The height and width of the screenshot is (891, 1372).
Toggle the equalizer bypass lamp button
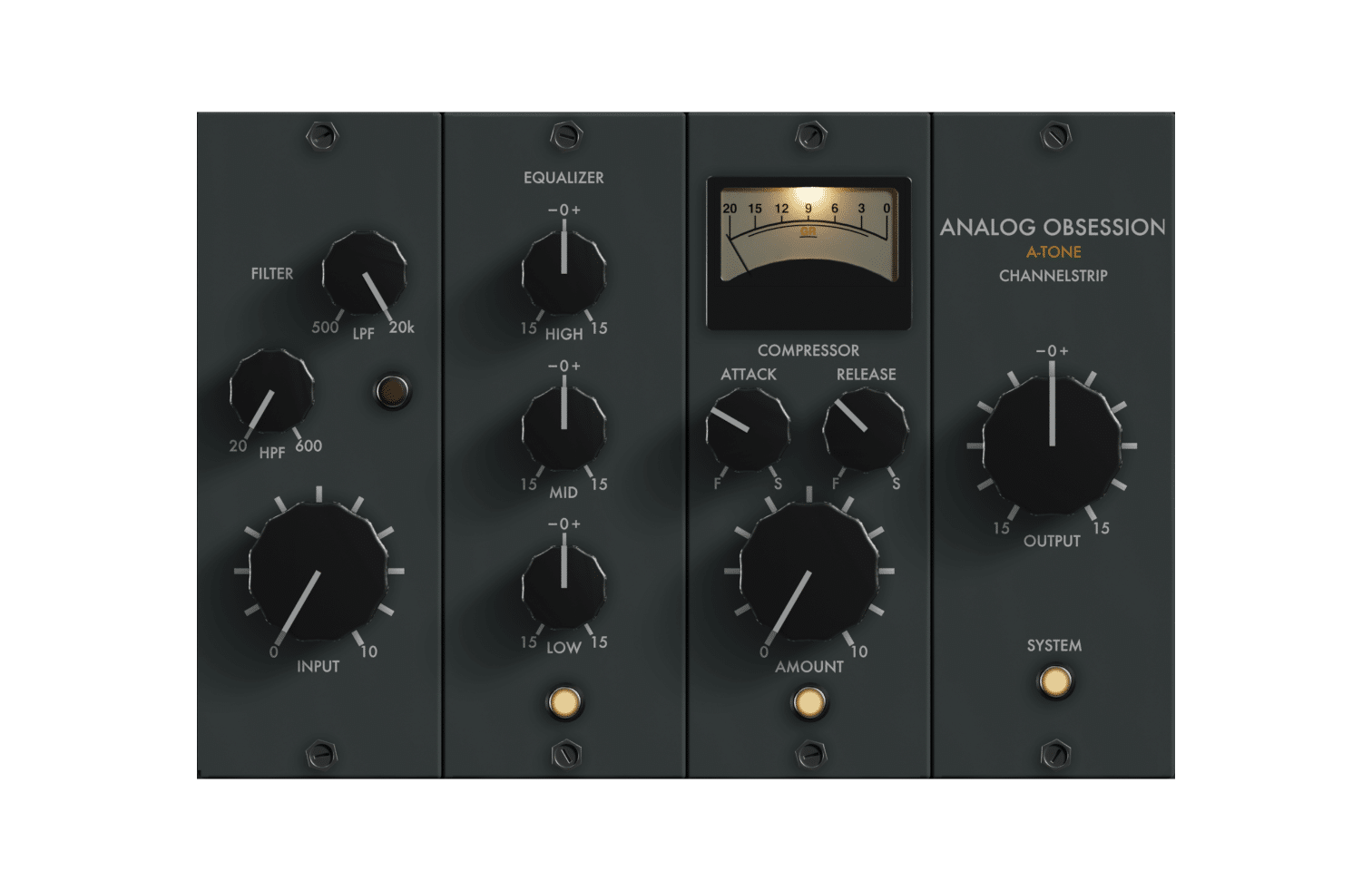(x=564, y=702)
